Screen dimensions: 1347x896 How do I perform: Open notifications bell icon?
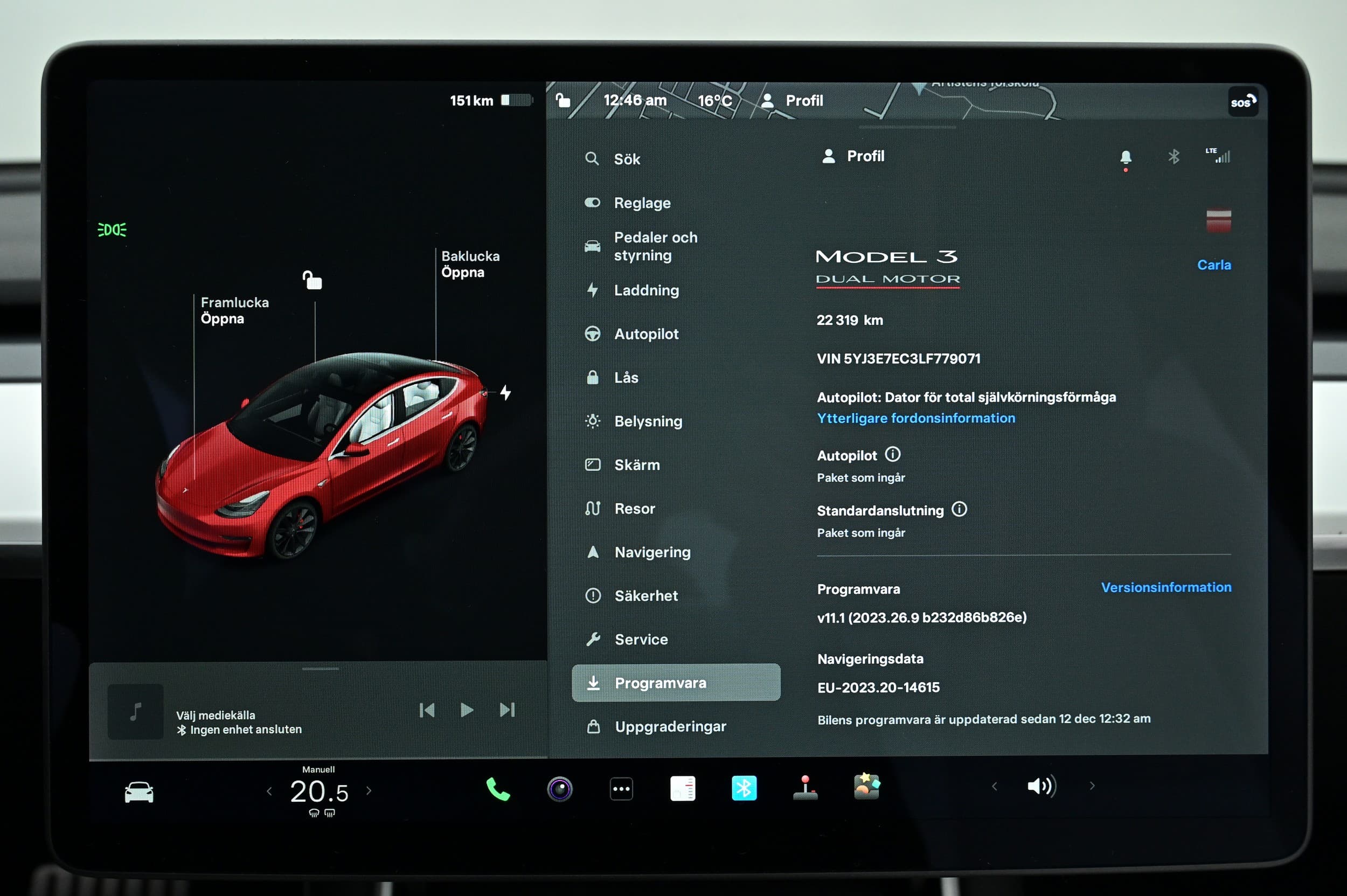point(1125,157)
